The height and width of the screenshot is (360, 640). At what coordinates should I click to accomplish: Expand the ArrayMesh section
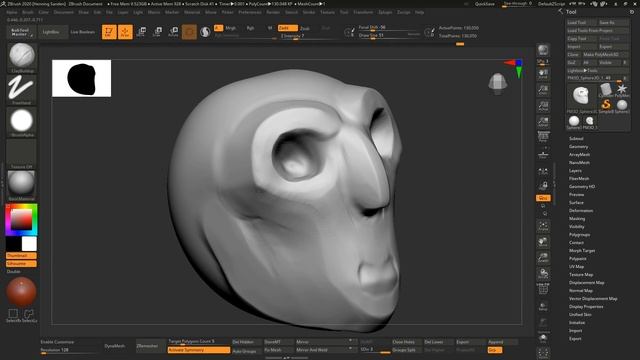[x=579, y=155]
